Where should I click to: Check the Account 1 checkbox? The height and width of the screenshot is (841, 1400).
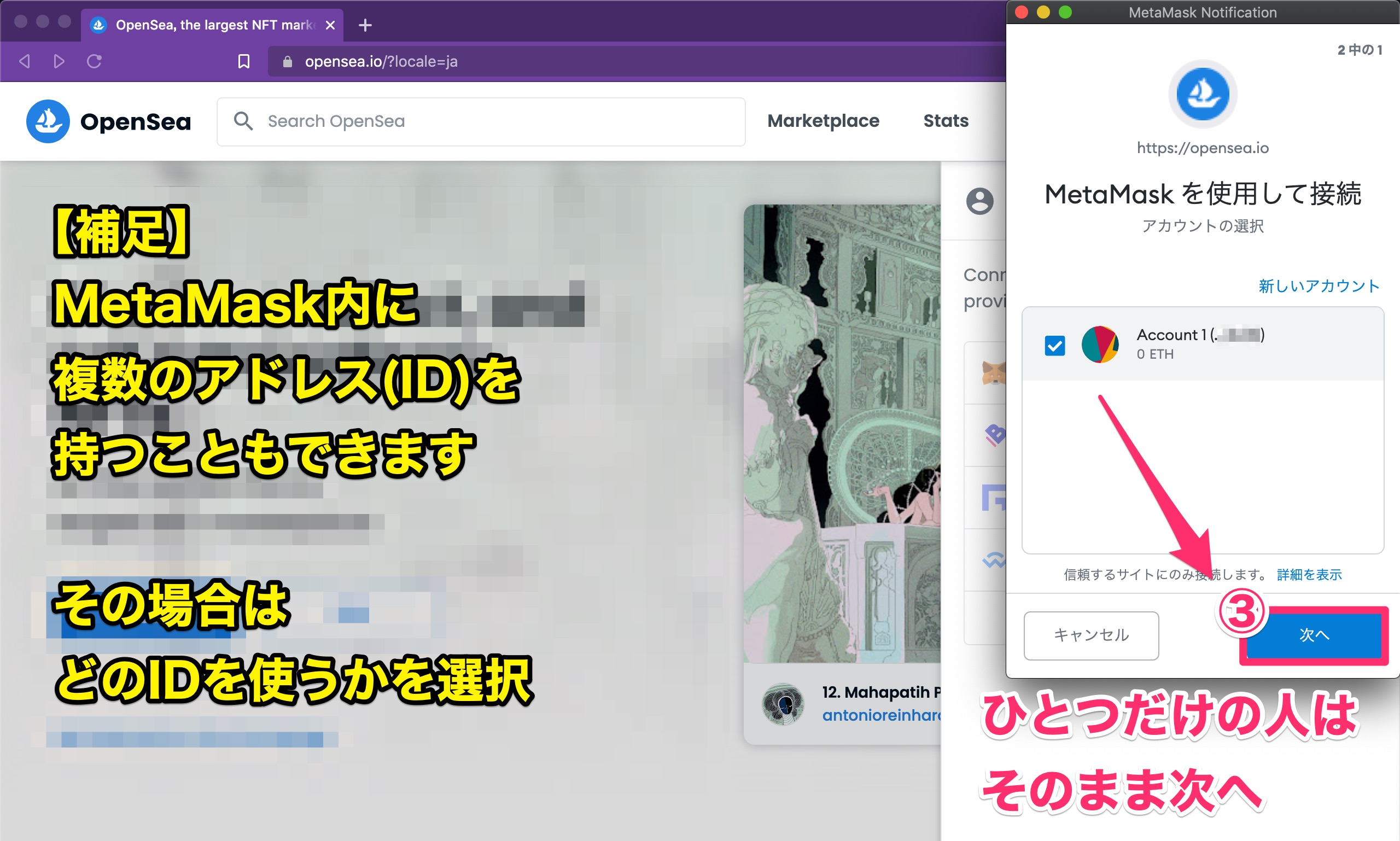click(1055, 345)
